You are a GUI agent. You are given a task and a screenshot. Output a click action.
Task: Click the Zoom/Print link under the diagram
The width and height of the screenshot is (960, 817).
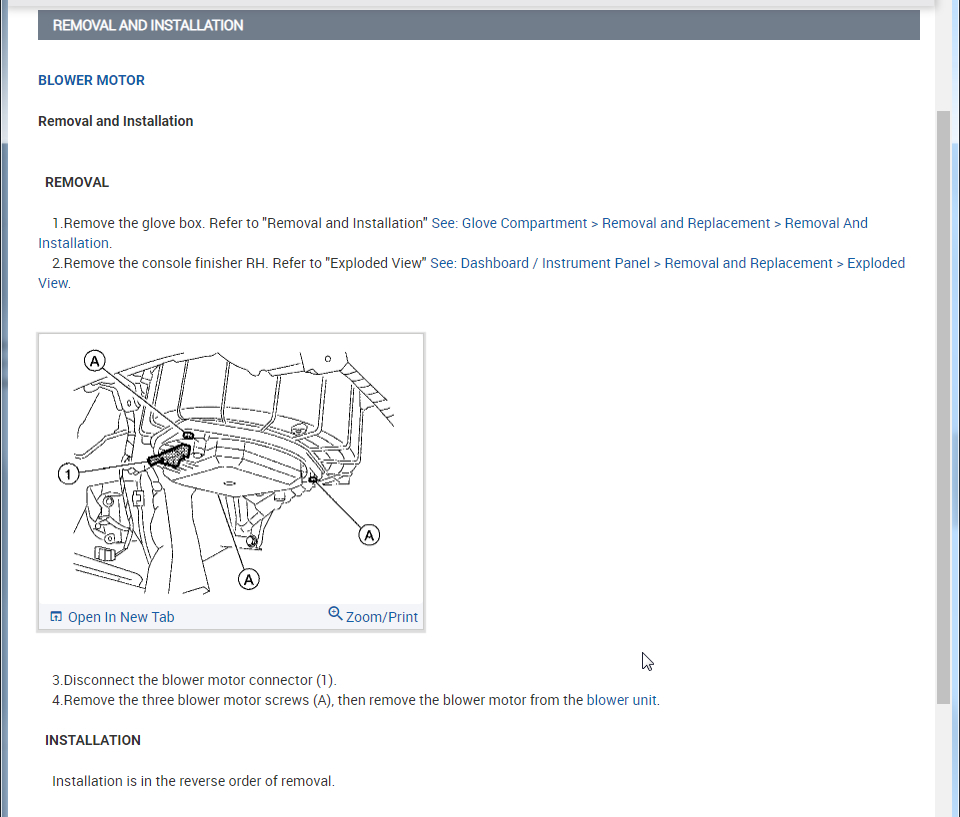click(381, 617)
